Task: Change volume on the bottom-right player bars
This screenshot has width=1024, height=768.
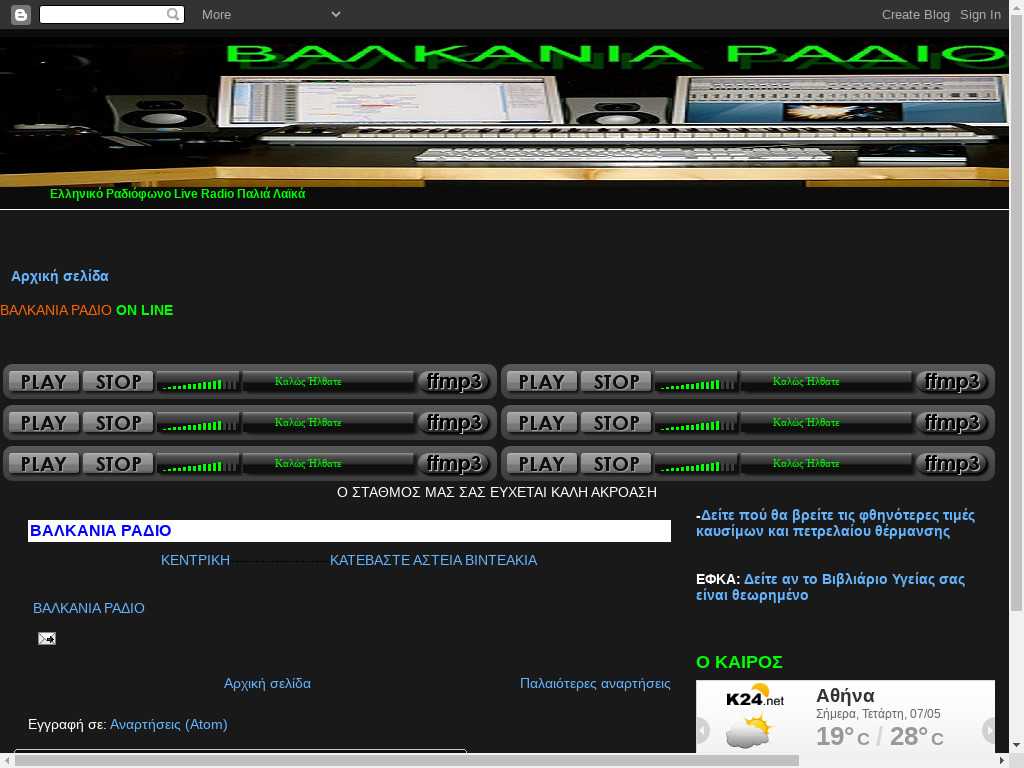Action: tap(696, 464)
